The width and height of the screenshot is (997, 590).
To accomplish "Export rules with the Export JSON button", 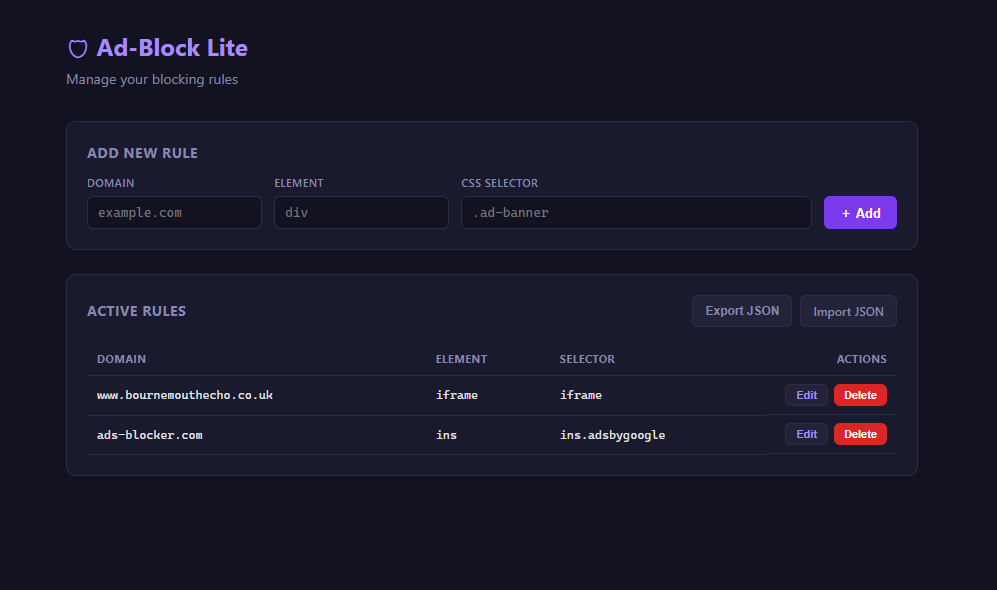I will point(741,310).
